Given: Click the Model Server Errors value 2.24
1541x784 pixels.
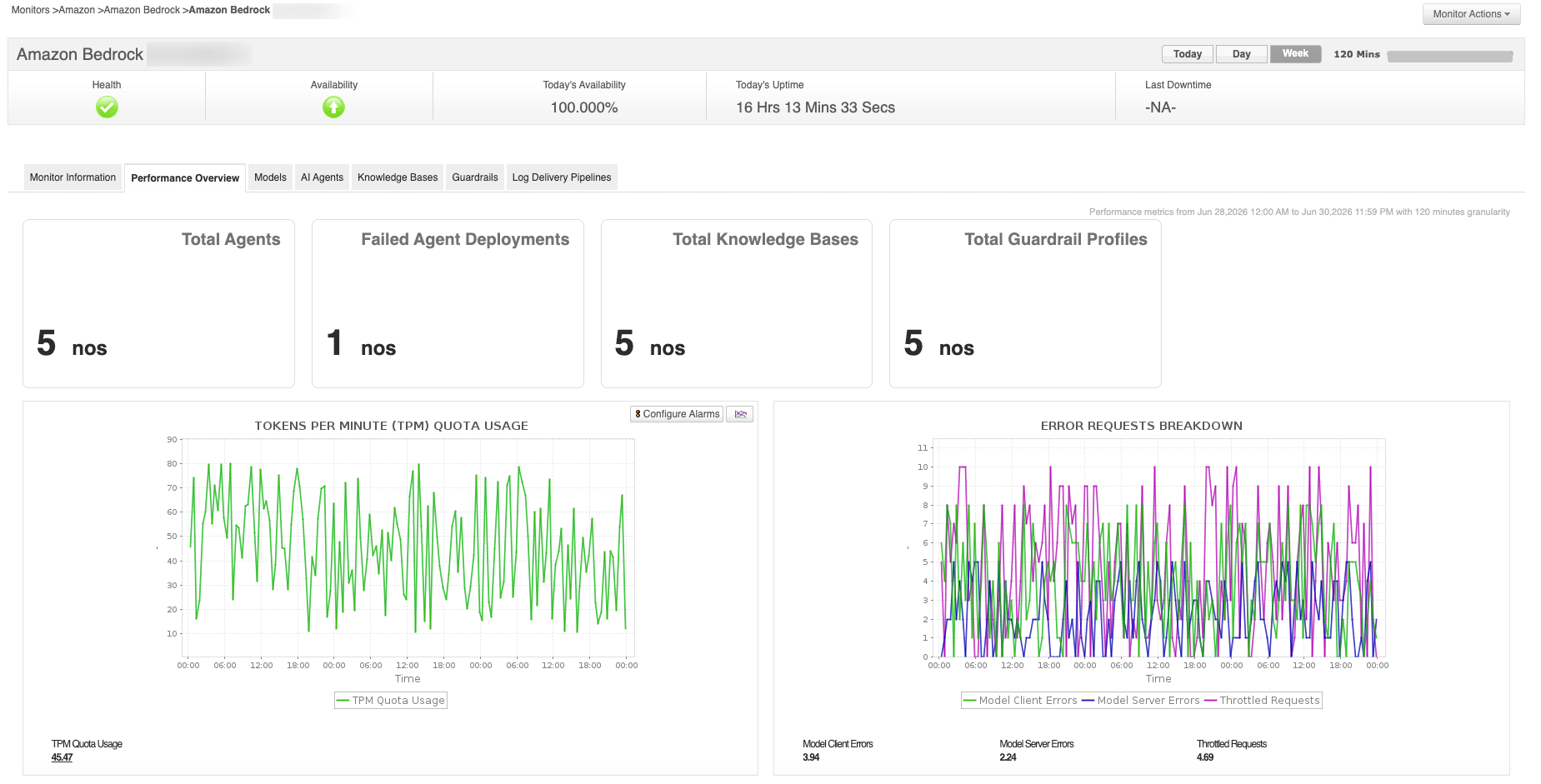Looking at the screenshot, I should pos(1008,757).
